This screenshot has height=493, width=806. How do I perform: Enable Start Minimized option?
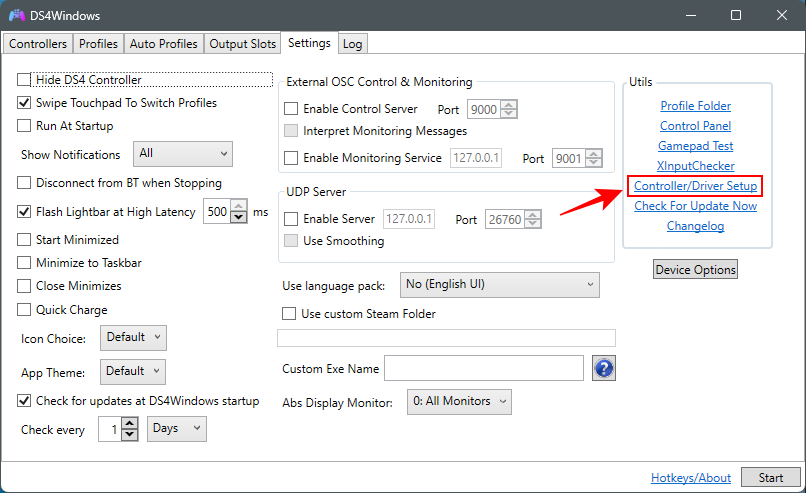pos(24,240)
